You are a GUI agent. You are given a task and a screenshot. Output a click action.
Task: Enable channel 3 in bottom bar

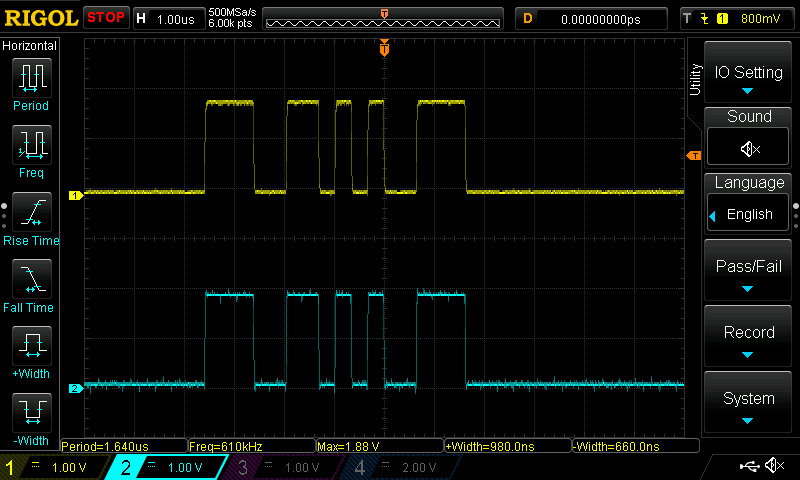(276, 467)
